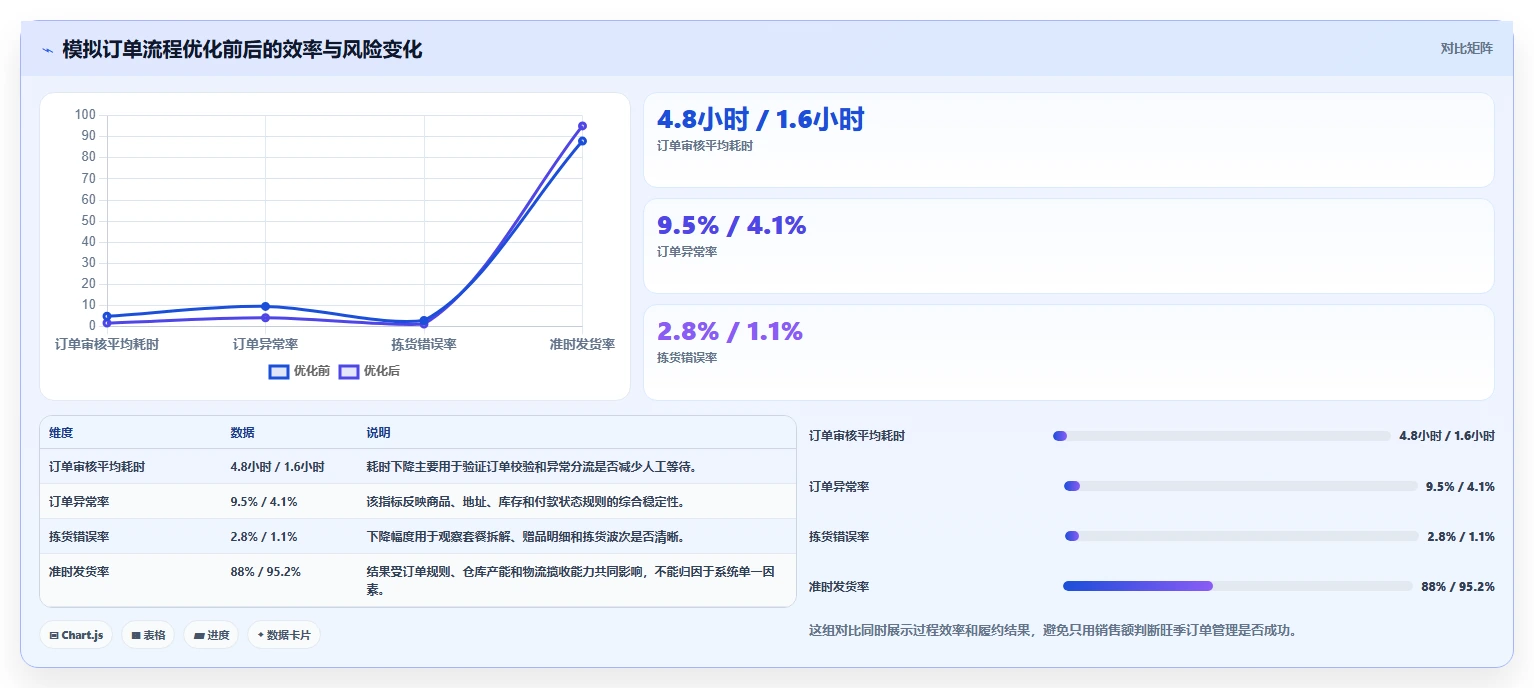The width and height of the screenshot is (1534, 688).
Task: Click the panel title 模拟订单流程优化前后的效率与风险变化
Action: (x=242, y=49)
